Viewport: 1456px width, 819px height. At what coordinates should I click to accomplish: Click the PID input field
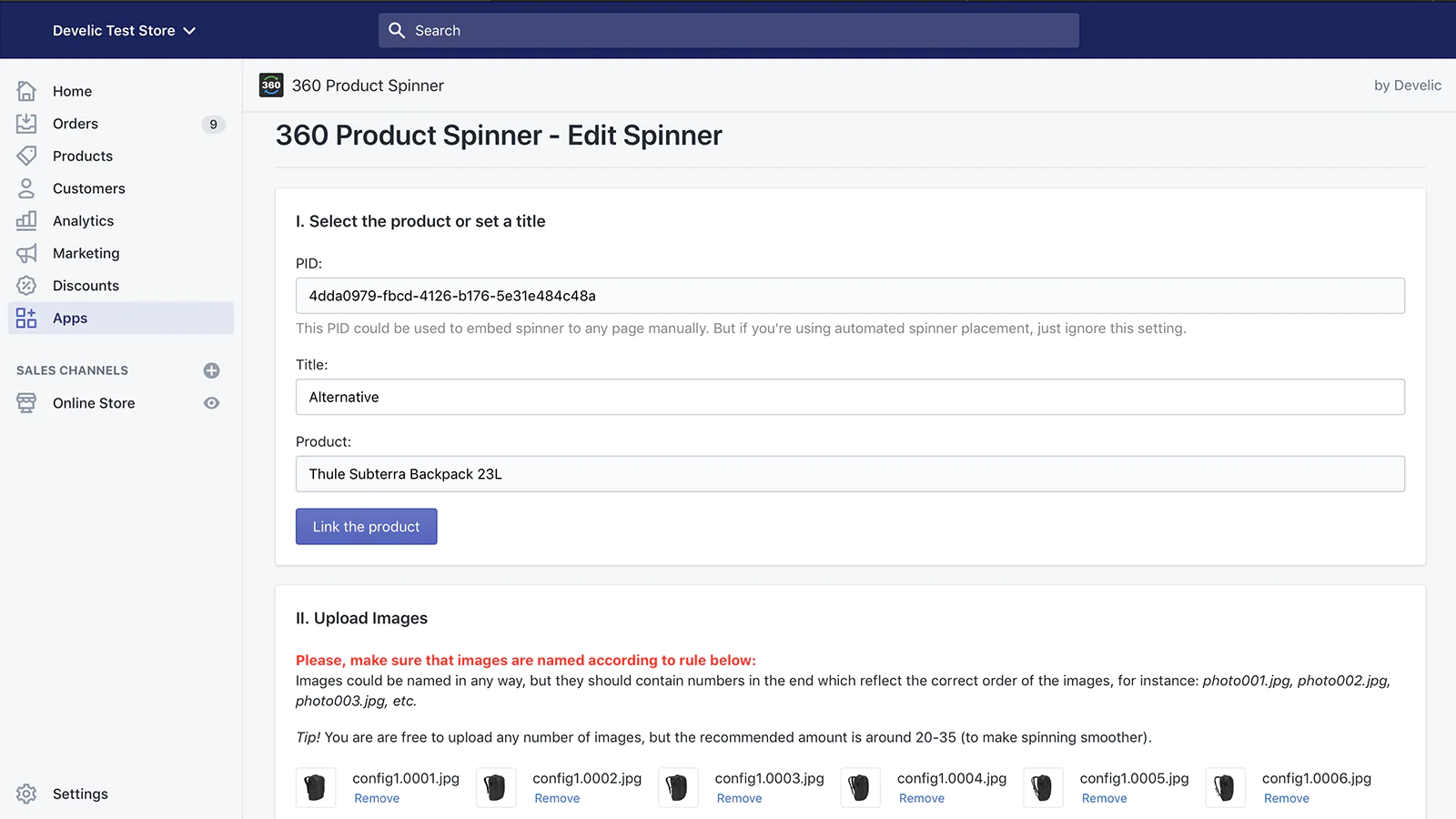pyautogui.click(x=850, y=296)
